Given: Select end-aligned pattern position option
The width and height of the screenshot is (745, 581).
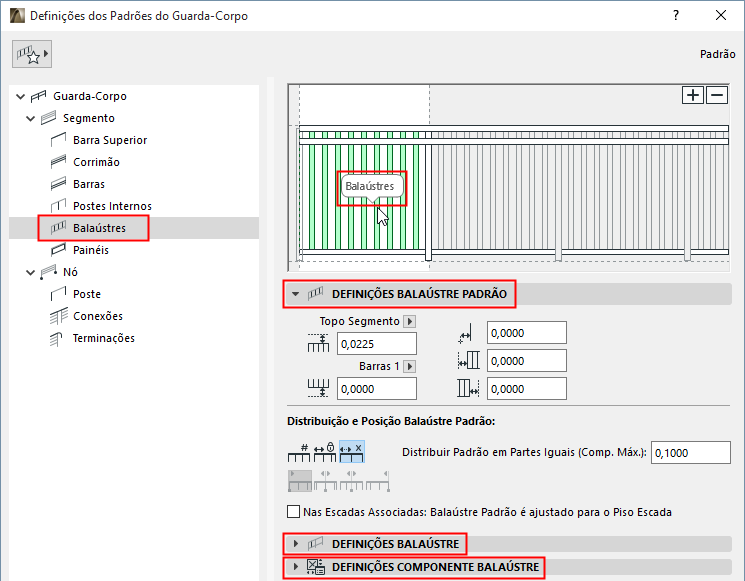Looking at the screenshot, I should pyautogui.click(x=378, y=481).
